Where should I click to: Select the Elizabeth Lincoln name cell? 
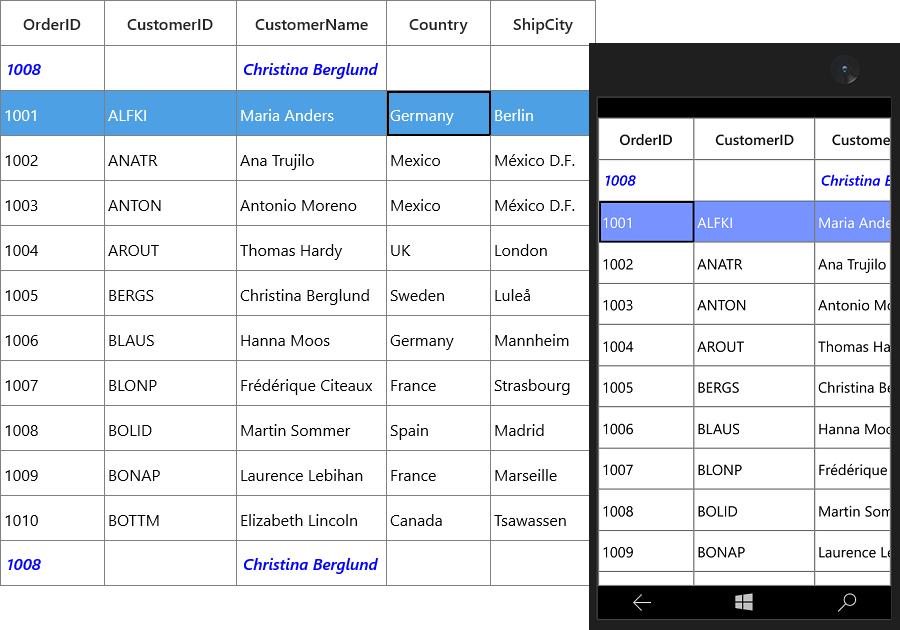click(312, 518)
